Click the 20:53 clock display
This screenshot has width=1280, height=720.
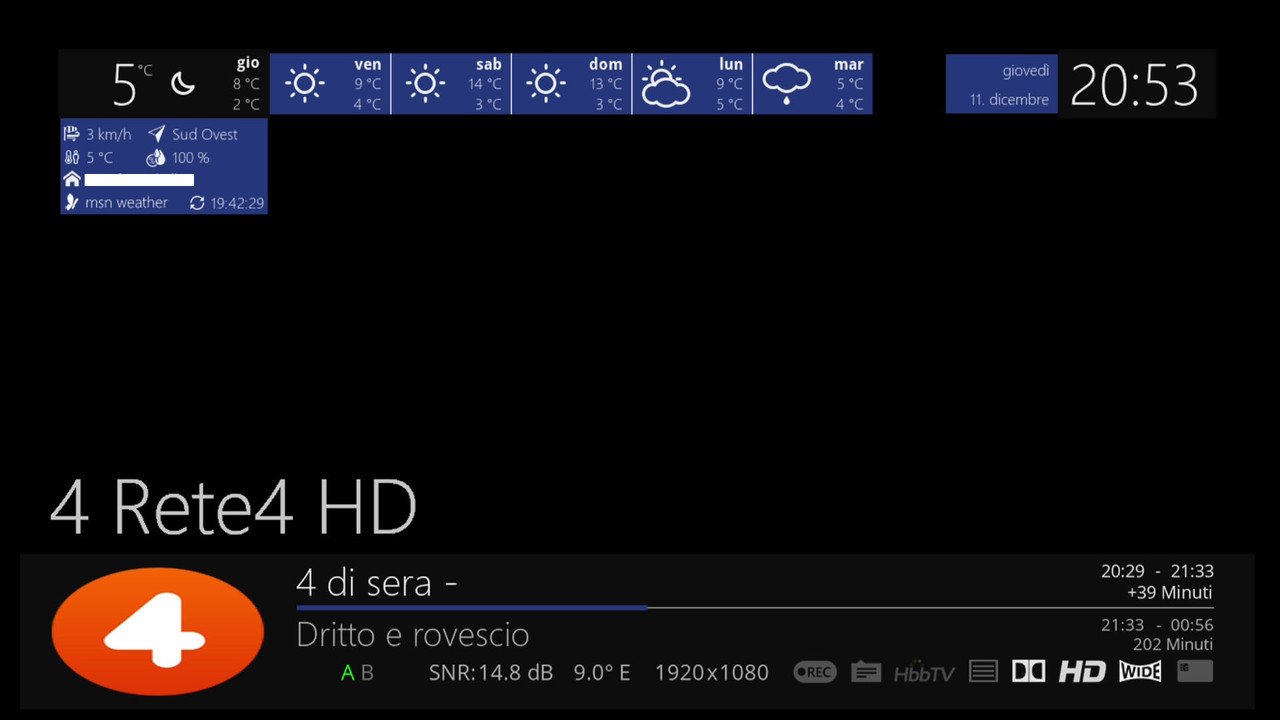point(1135,85)
